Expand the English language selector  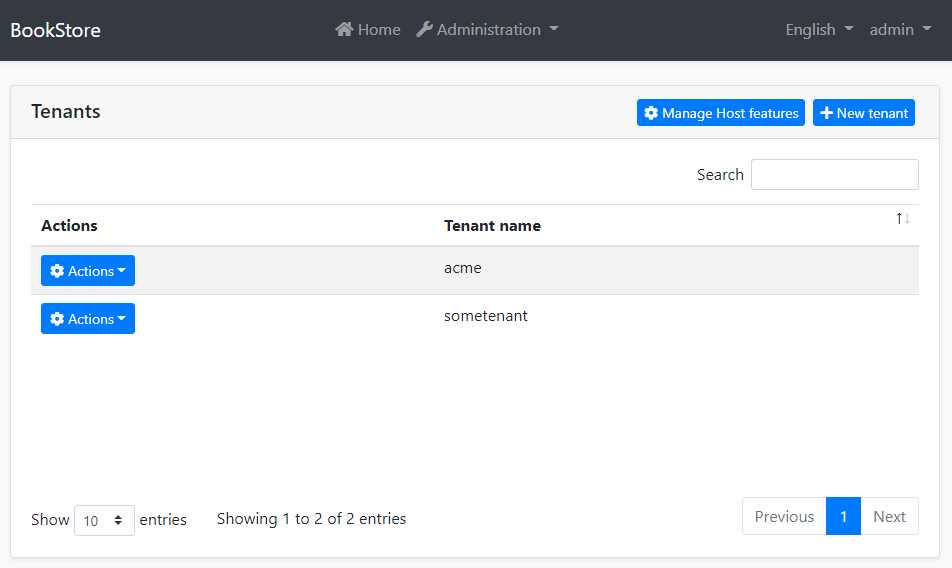[x=819, y=30]
